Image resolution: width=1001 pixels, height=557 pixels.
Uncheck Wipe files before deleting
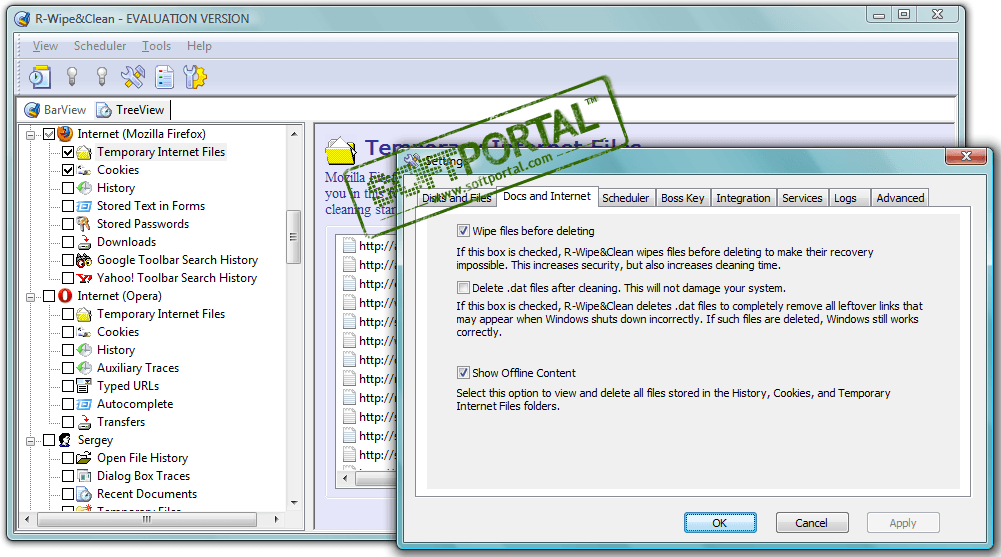pyautogui.click(x=463, y=231)
